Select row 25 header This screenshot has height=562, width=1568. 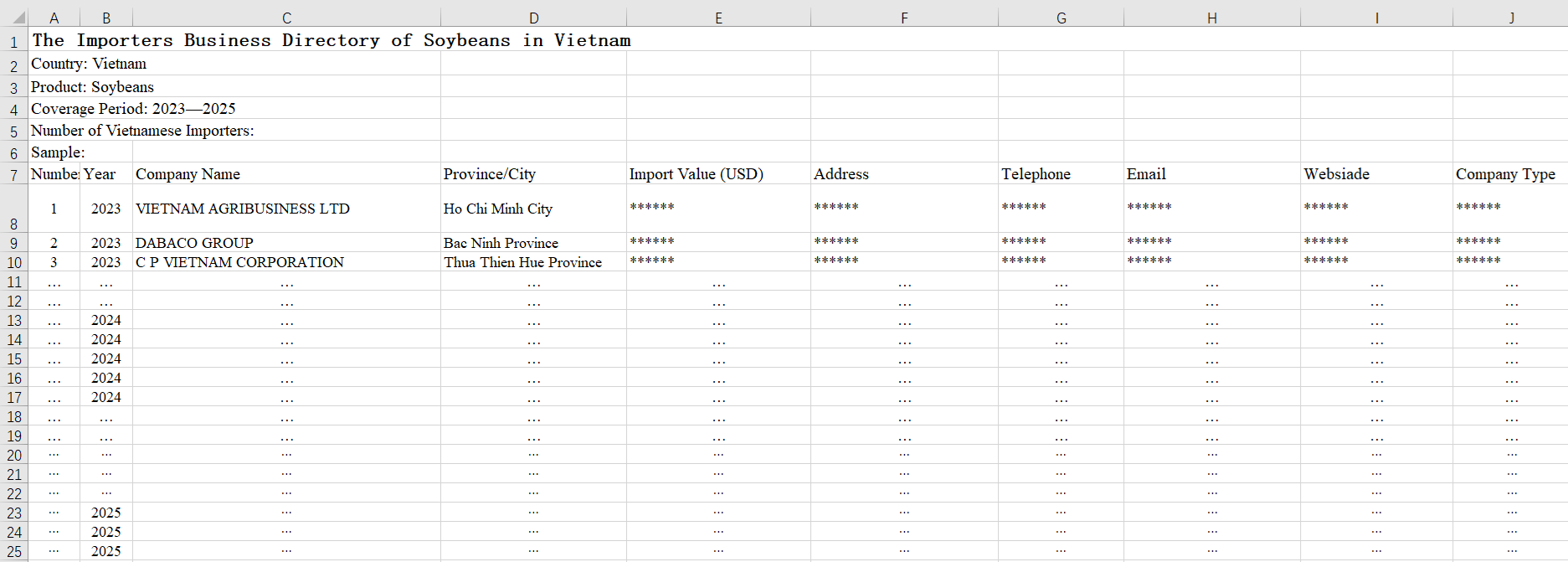tap(13, 552)
